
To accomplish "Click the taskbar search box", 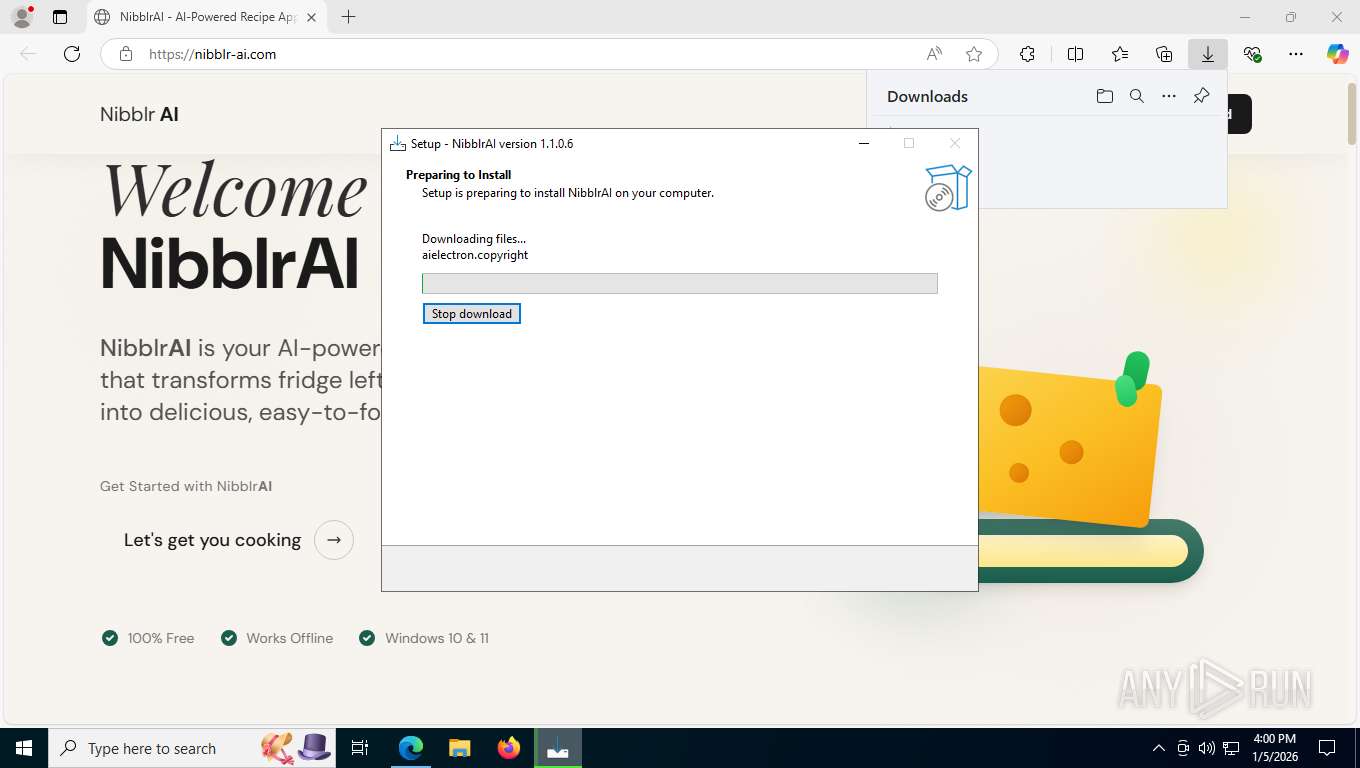I will [x=190, y=748].
